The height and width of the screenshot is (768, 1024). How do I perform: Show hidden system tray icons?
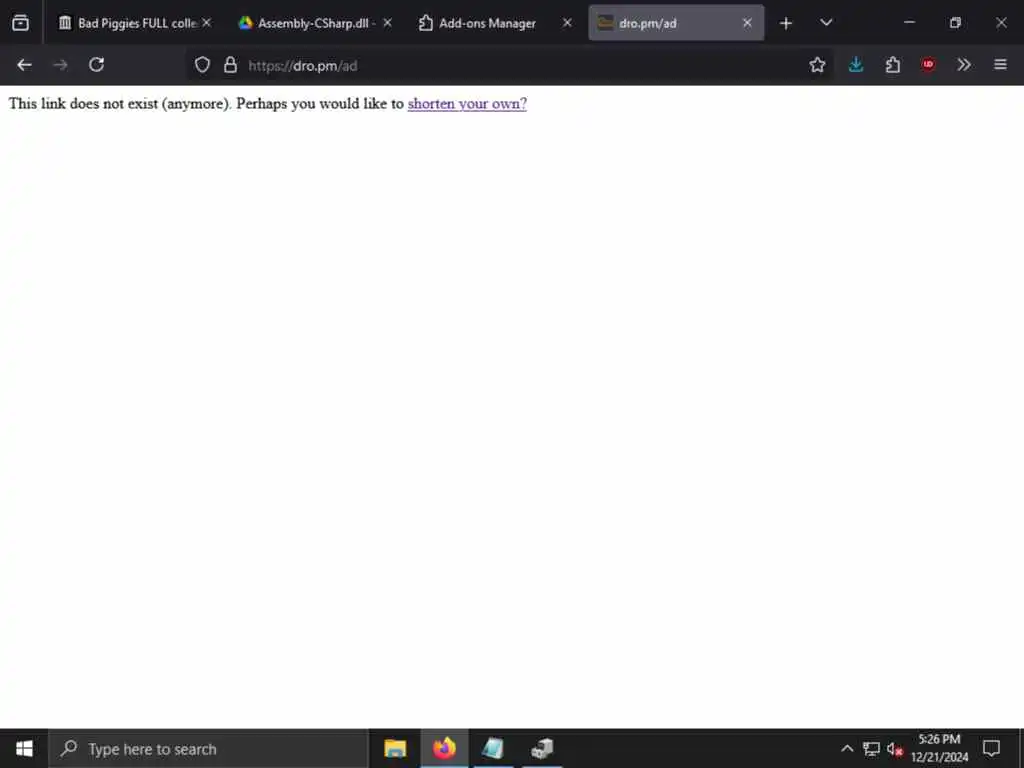[x=847, y=749]
